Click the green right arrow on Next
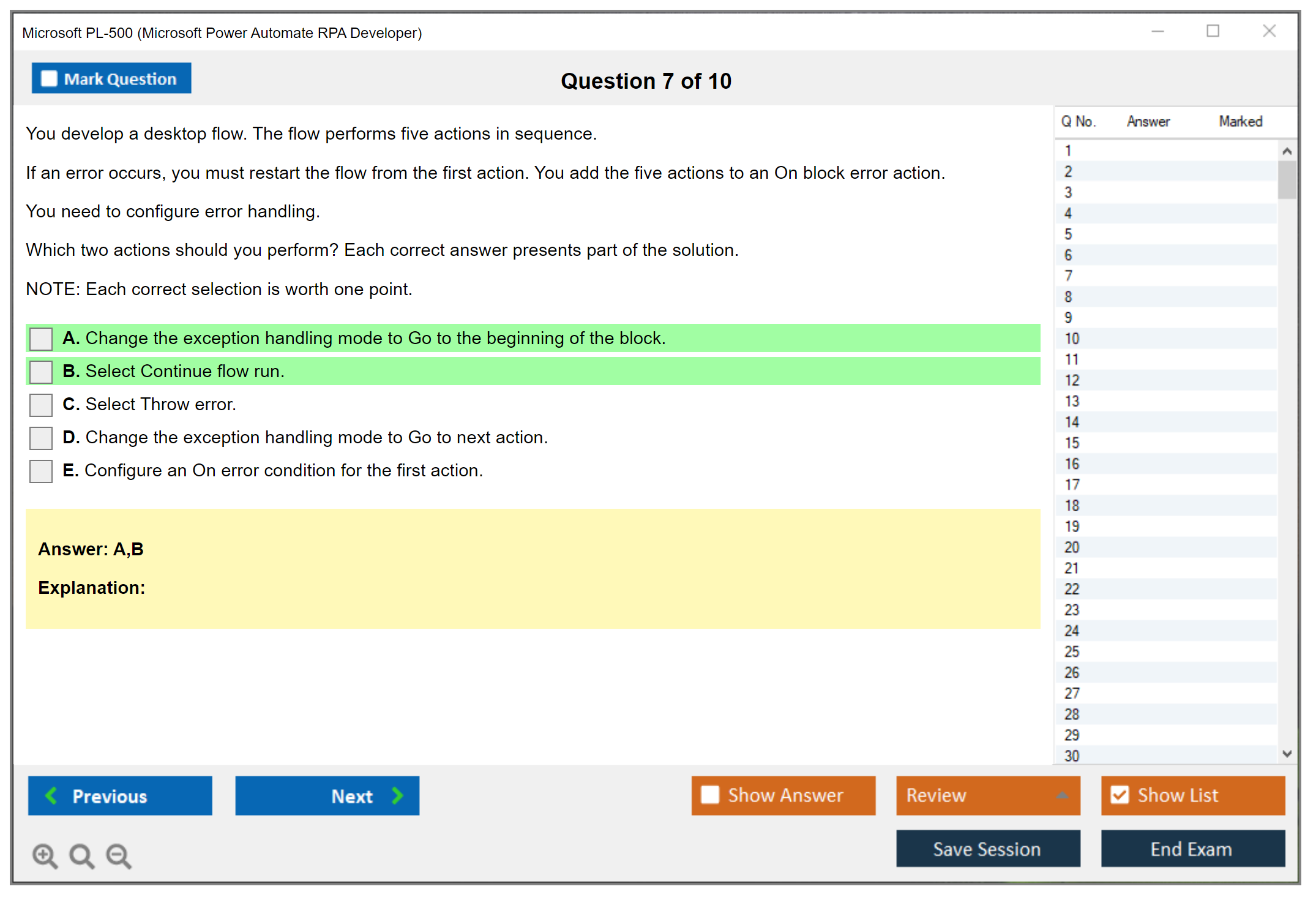This screenshot has height=900, width=1316. [398, 795]
